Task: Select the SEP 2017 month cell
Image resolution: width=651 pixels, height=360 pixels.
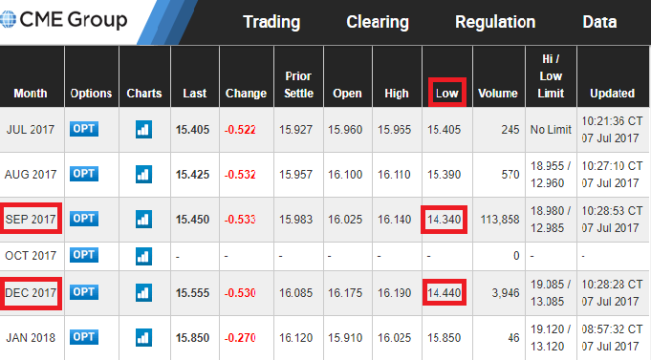Action: pyautogui.click(x=30, y=219)
